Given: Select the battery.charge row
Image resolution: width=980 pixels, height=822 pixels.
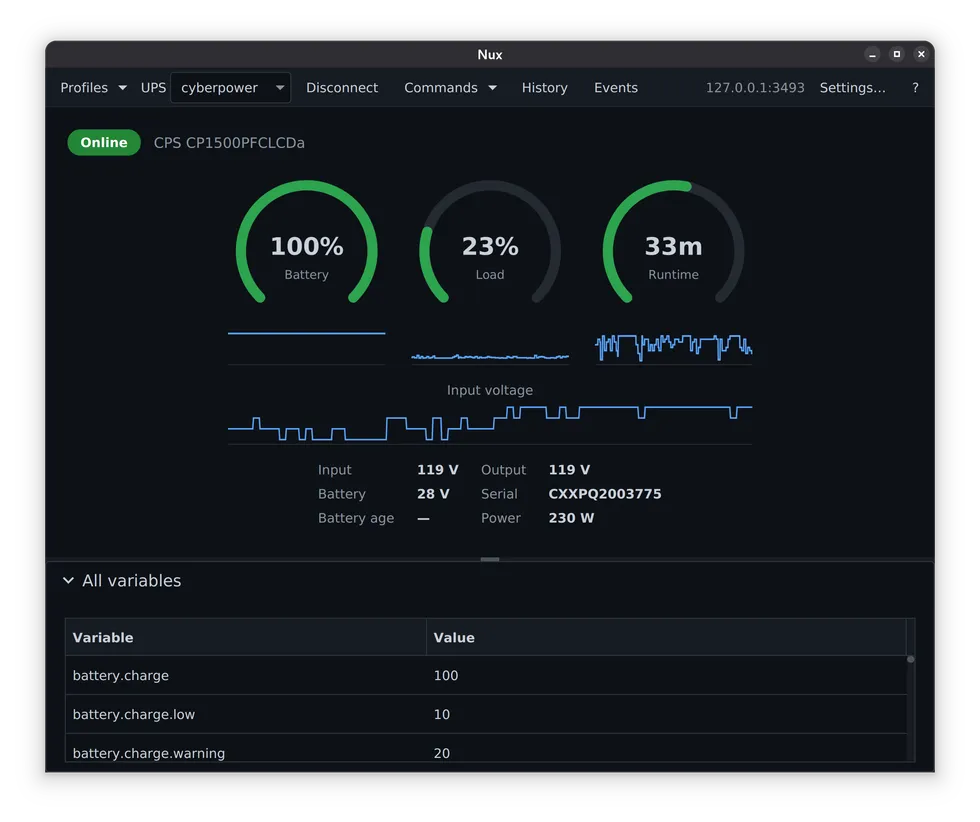Looking at the screenshot, I should tap(486, 676).
